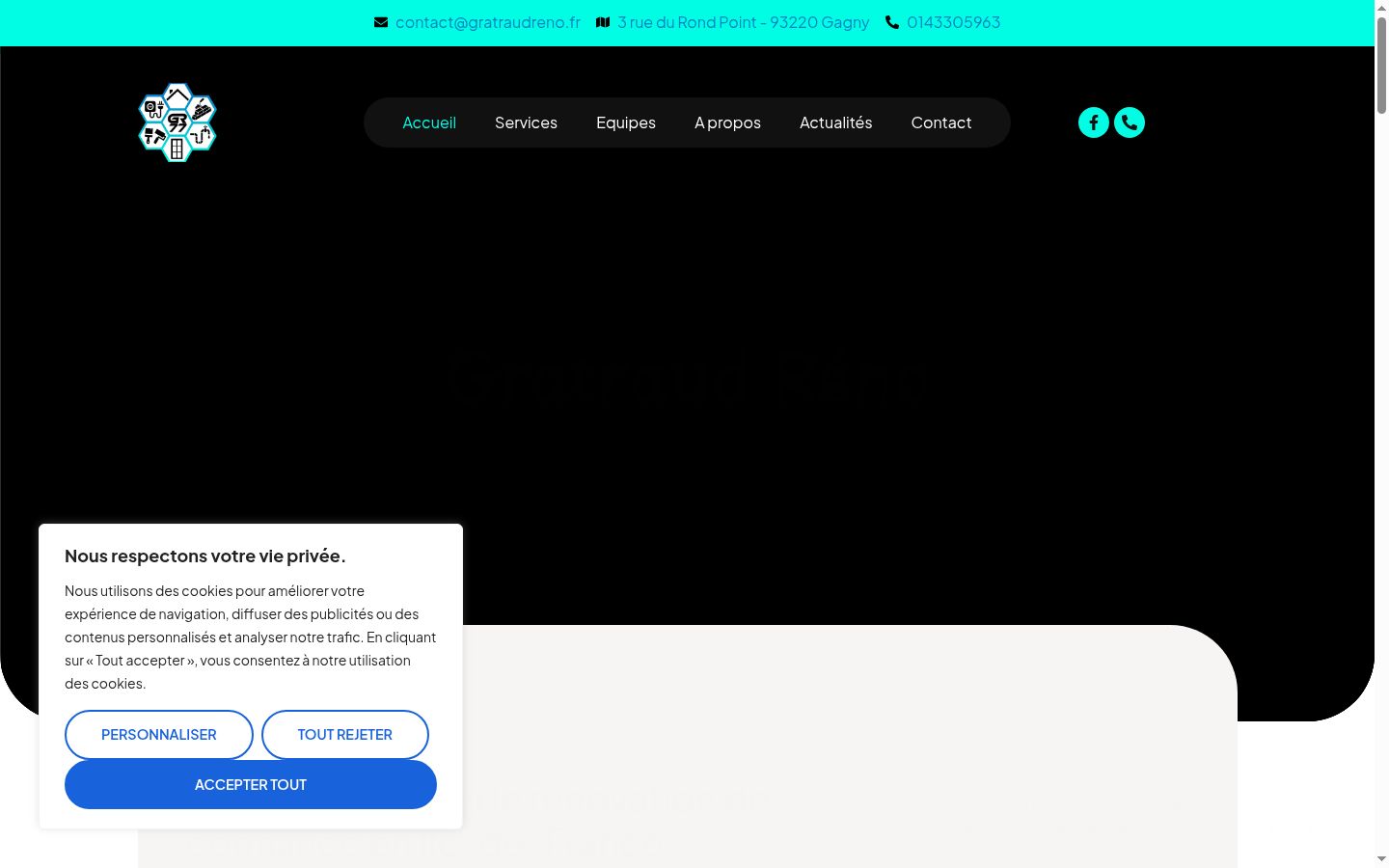Click the heading "Nous respectons votre vie privée."
This screenshot has width=1389, height=868.
[x=205, y=556]
